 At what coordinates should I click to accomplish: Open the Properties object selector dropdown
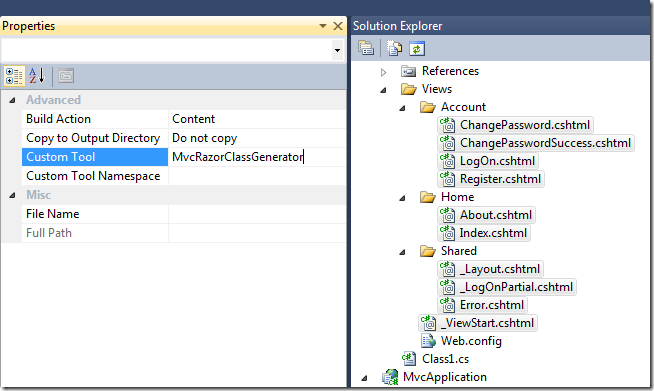tap(337, 50)
